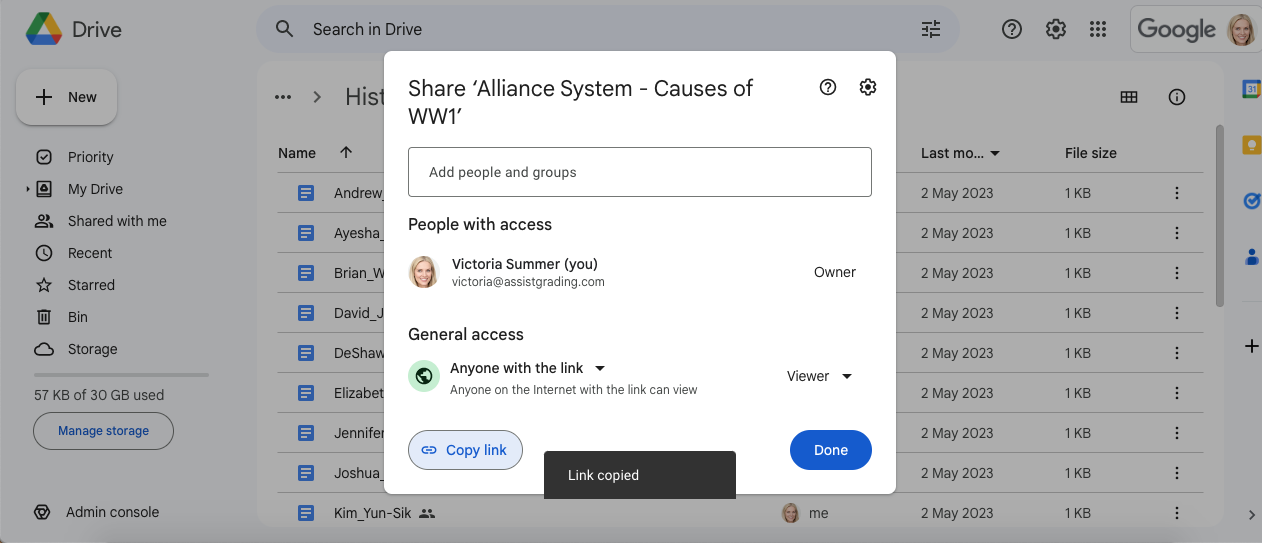Open the Google Calendar side panel icon
The image size is (1262, 543).
click(1250, 89)
